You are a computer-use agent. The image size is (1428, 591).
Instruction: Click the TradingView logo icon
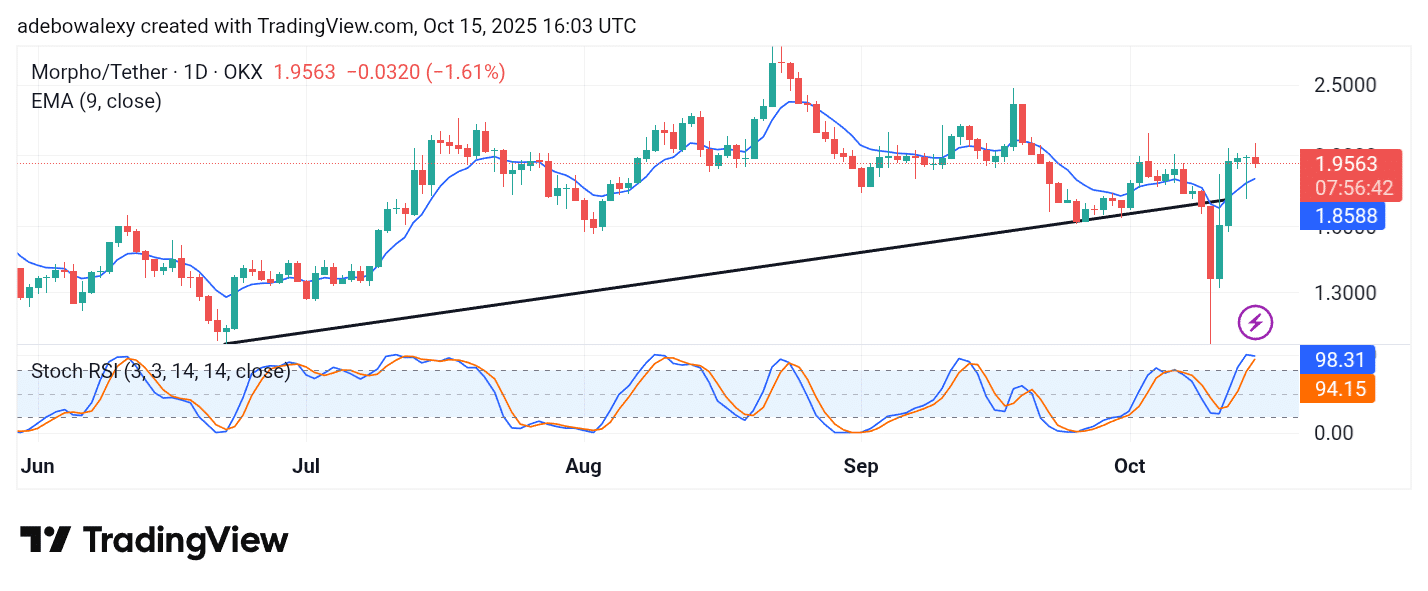[x=45, y=541]
